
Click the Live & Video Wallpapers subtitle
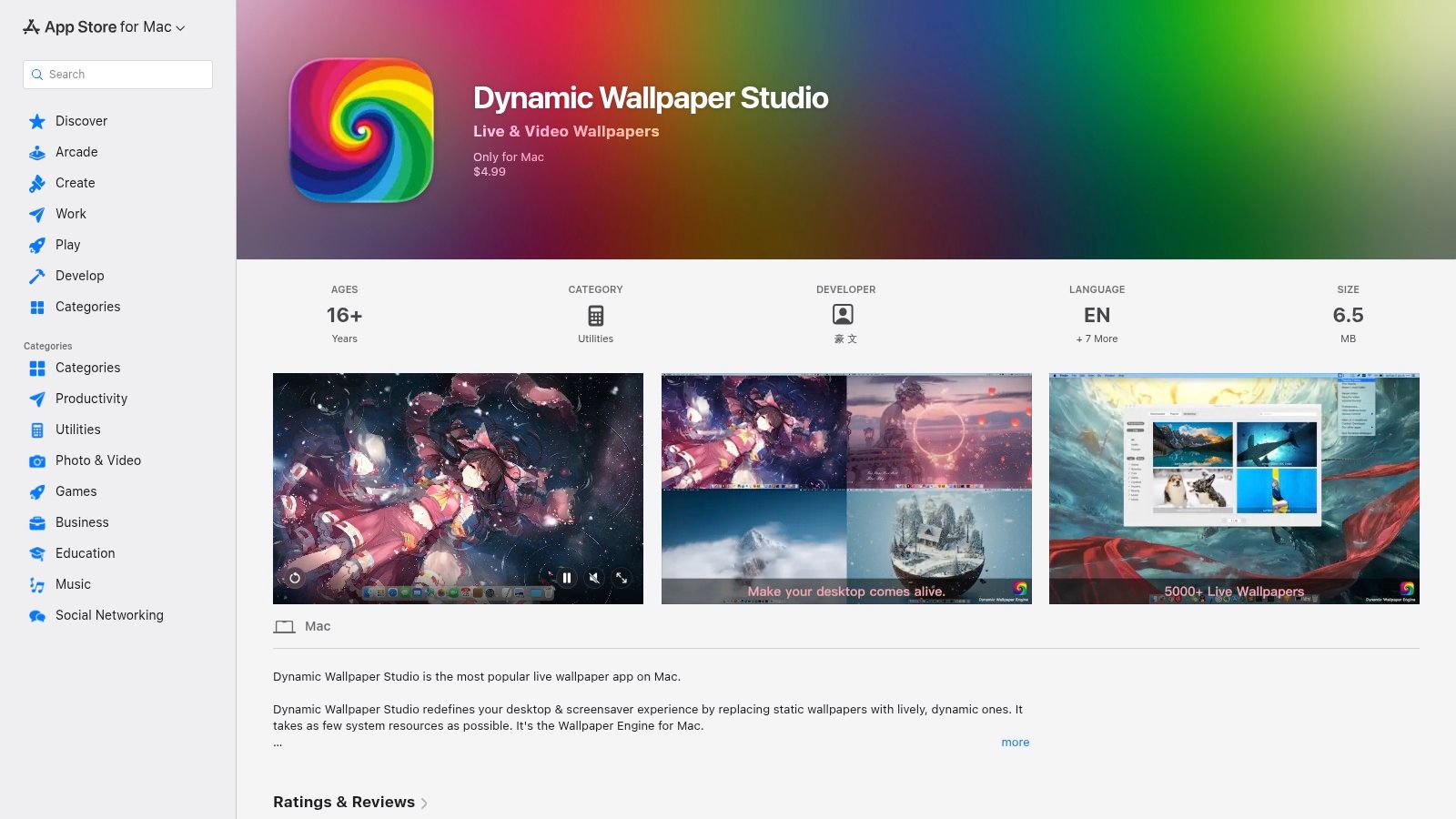(566, 131)
